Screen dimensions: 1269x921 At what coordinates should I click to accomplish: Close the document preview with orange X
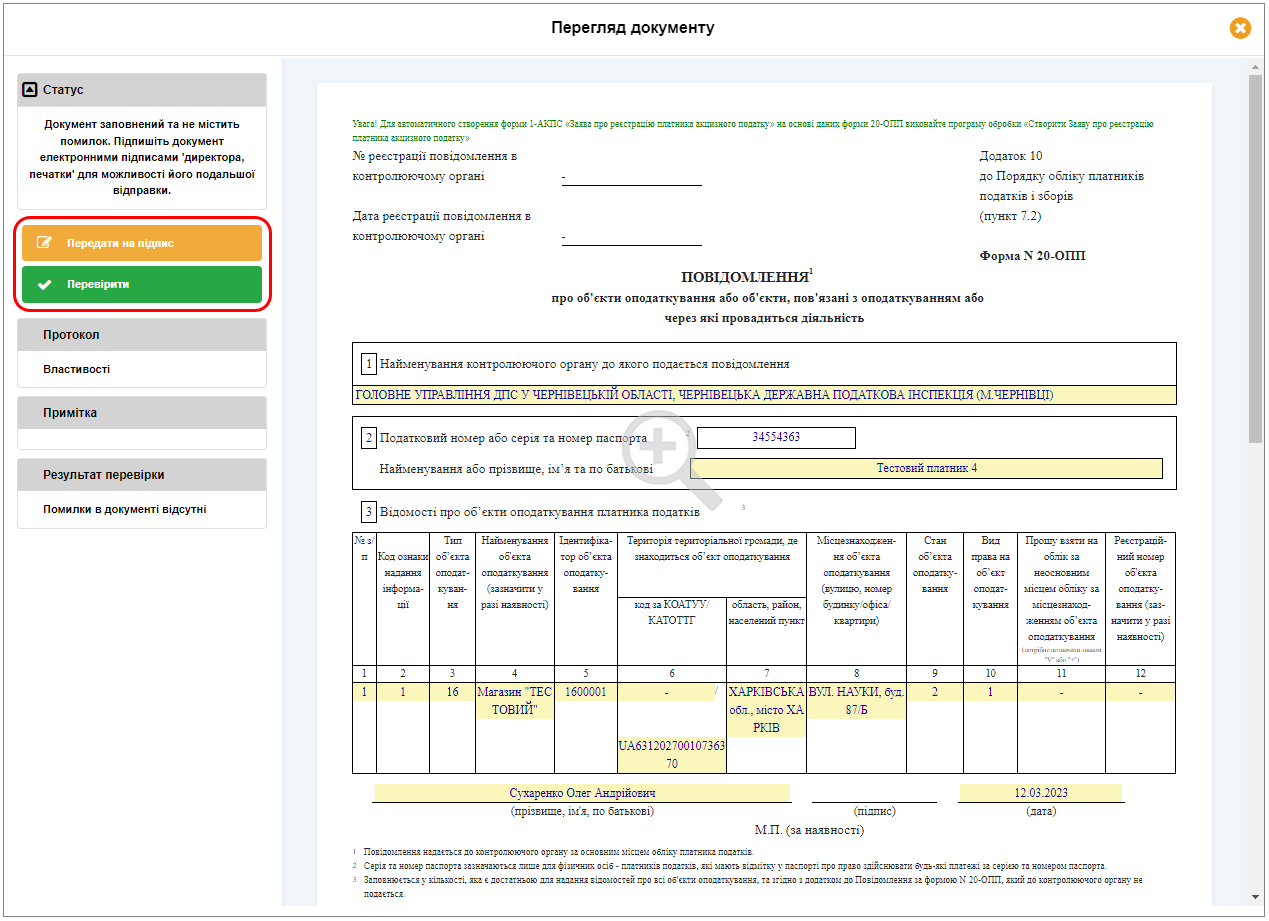coord(1240,28)
